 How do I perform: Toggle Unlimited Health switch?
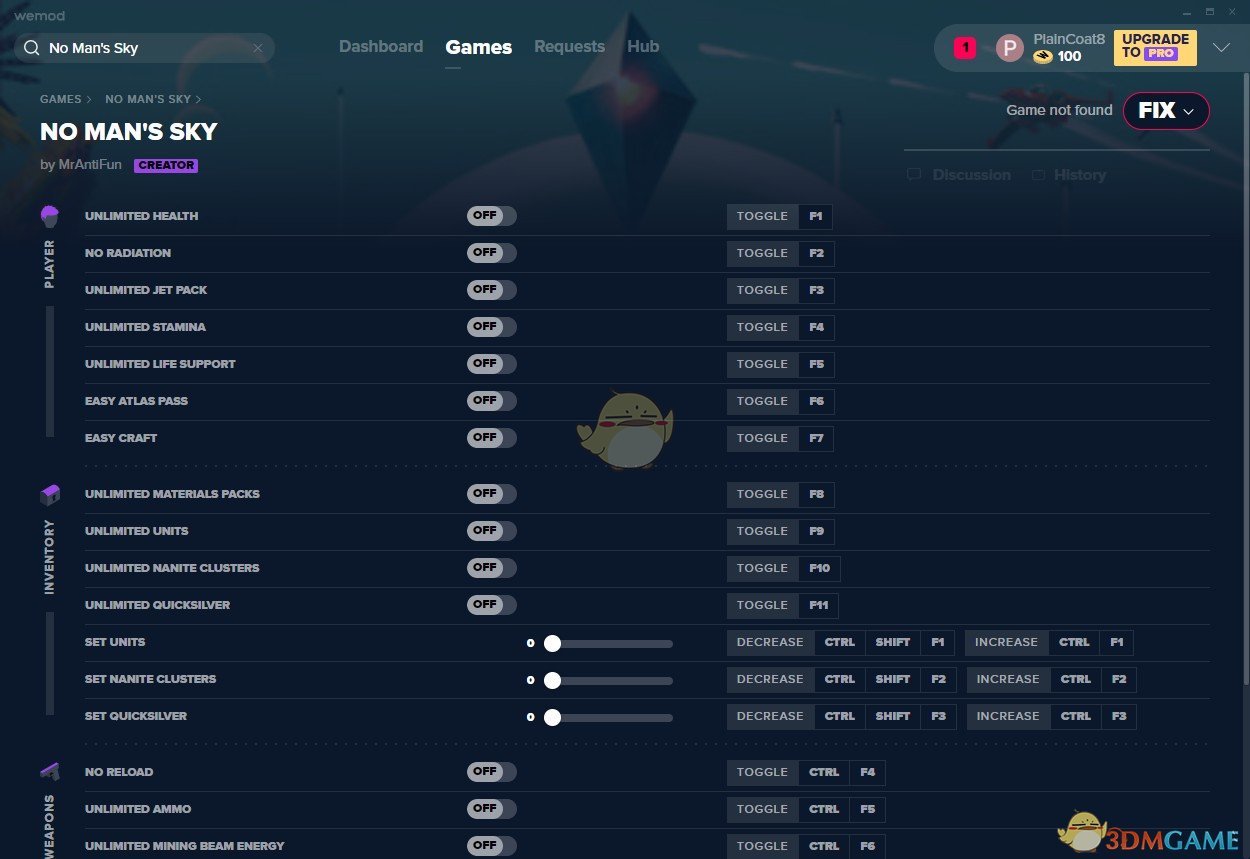tap(492, 216)
